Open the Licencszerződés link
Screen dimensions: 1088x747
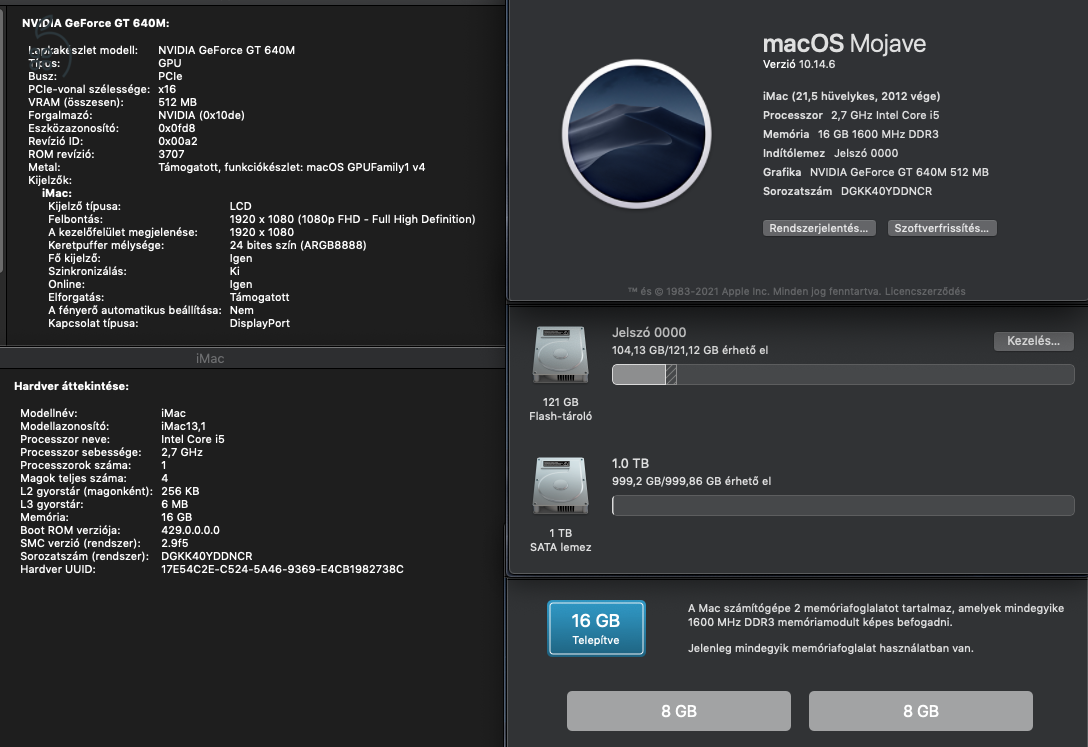point(925,291)
